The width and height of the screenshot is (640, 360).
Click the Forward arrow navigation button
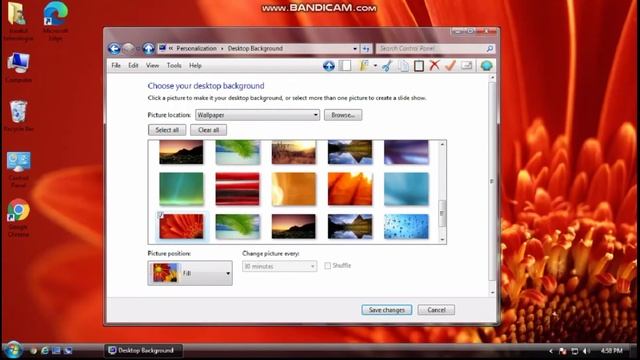pos(128,49)
